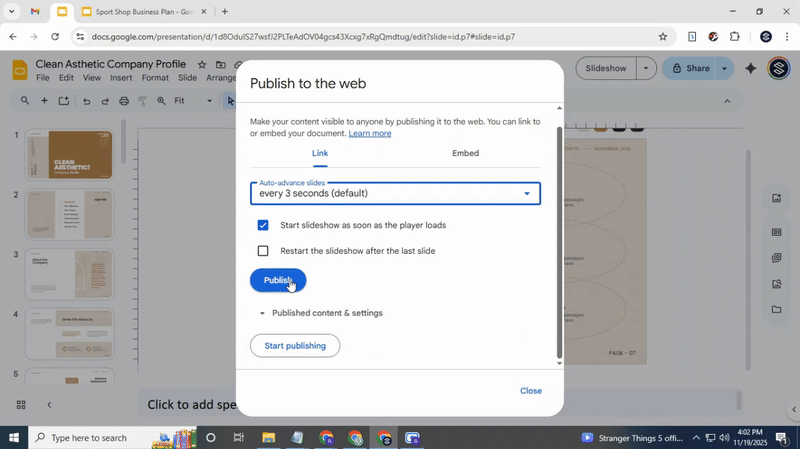Viewport: 800px width, 449px height.
Task: Close the Publish to the web dialog
Action: 531,391
